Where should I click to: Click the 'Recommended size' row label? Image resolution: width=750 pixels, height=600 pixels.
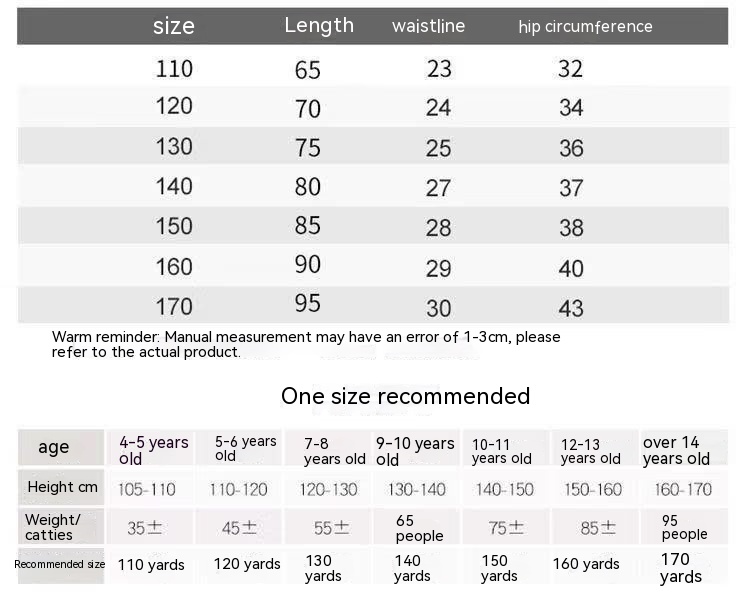(60, 564)
